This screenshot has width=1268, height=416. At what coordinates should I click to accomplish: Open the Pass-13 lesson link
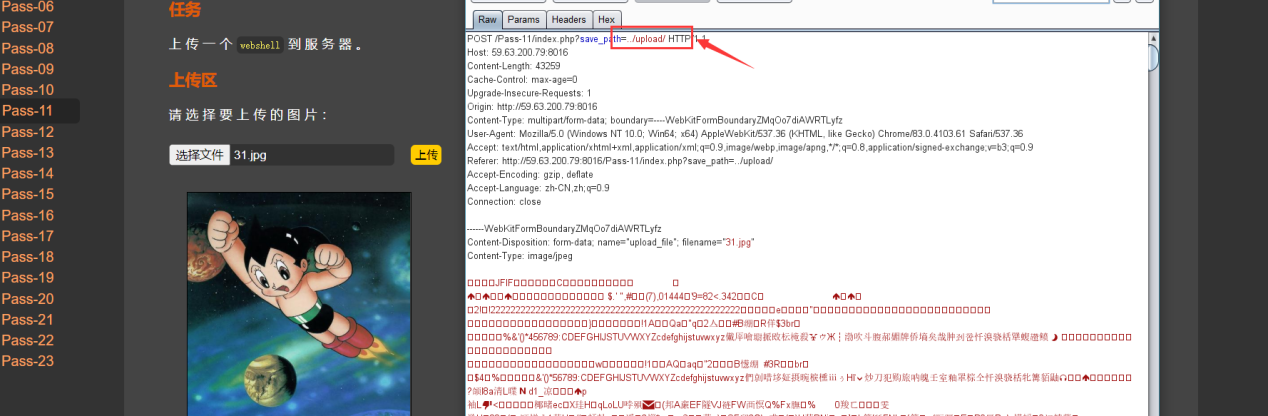tap(28, 153)
